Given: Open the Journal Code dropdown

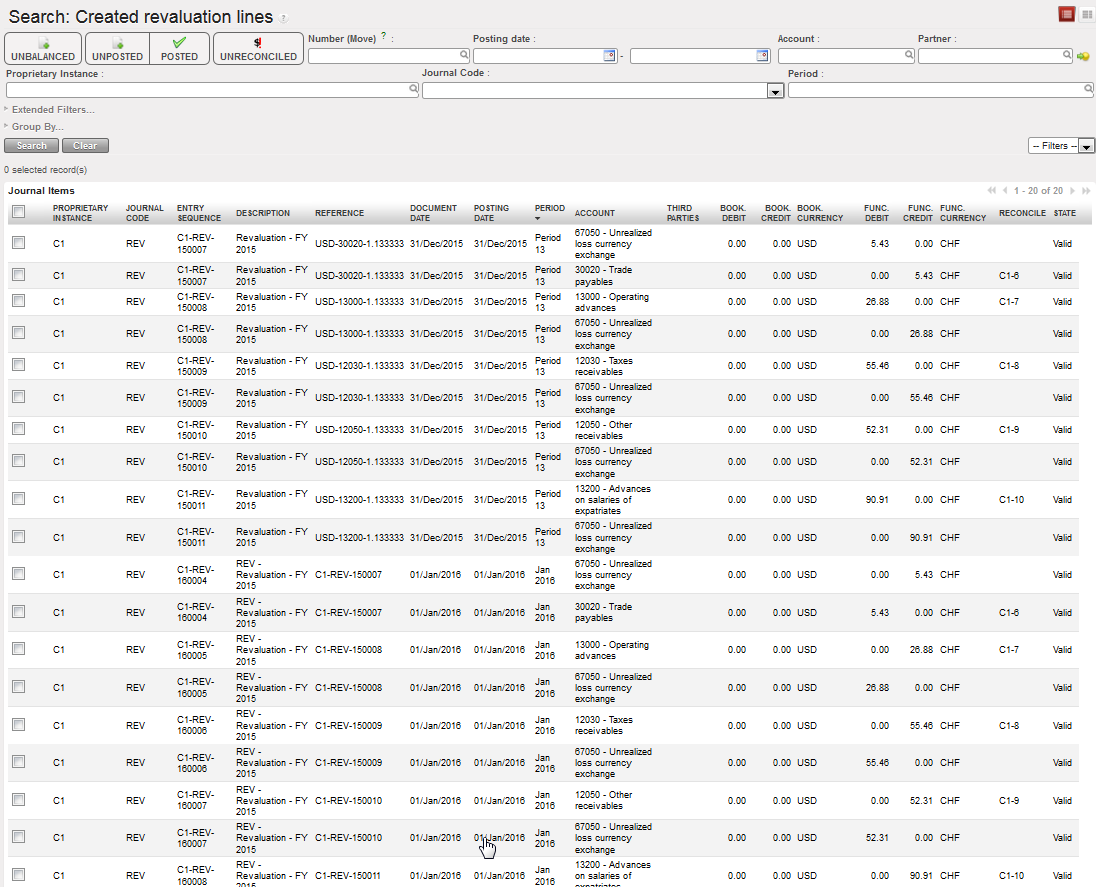Looking at the screenshot, I should 774,91.
